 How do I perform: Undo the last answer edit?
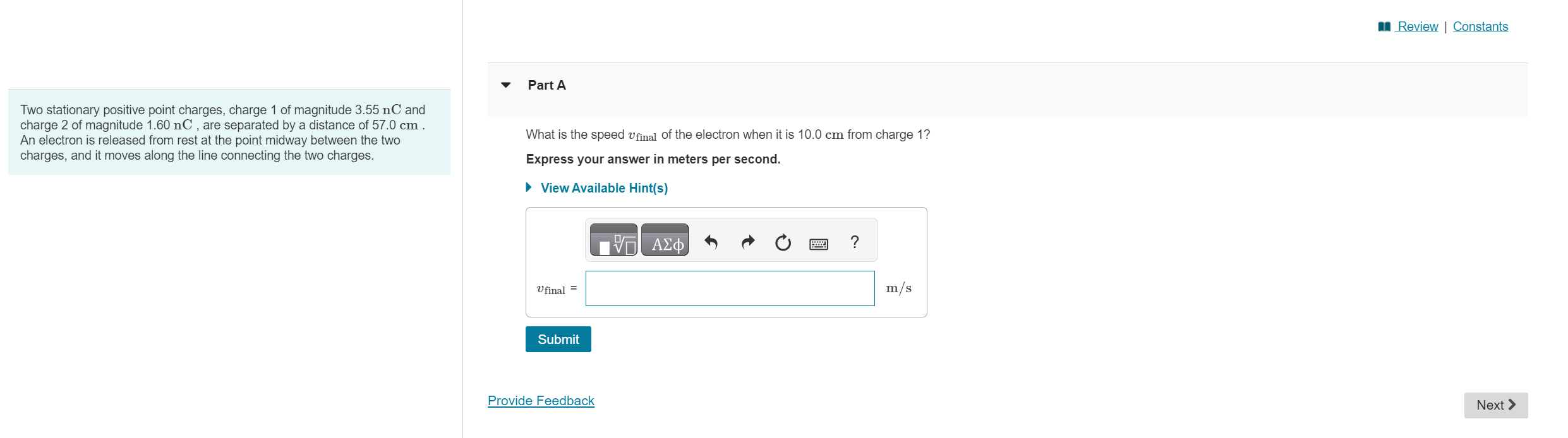[712, 242]
